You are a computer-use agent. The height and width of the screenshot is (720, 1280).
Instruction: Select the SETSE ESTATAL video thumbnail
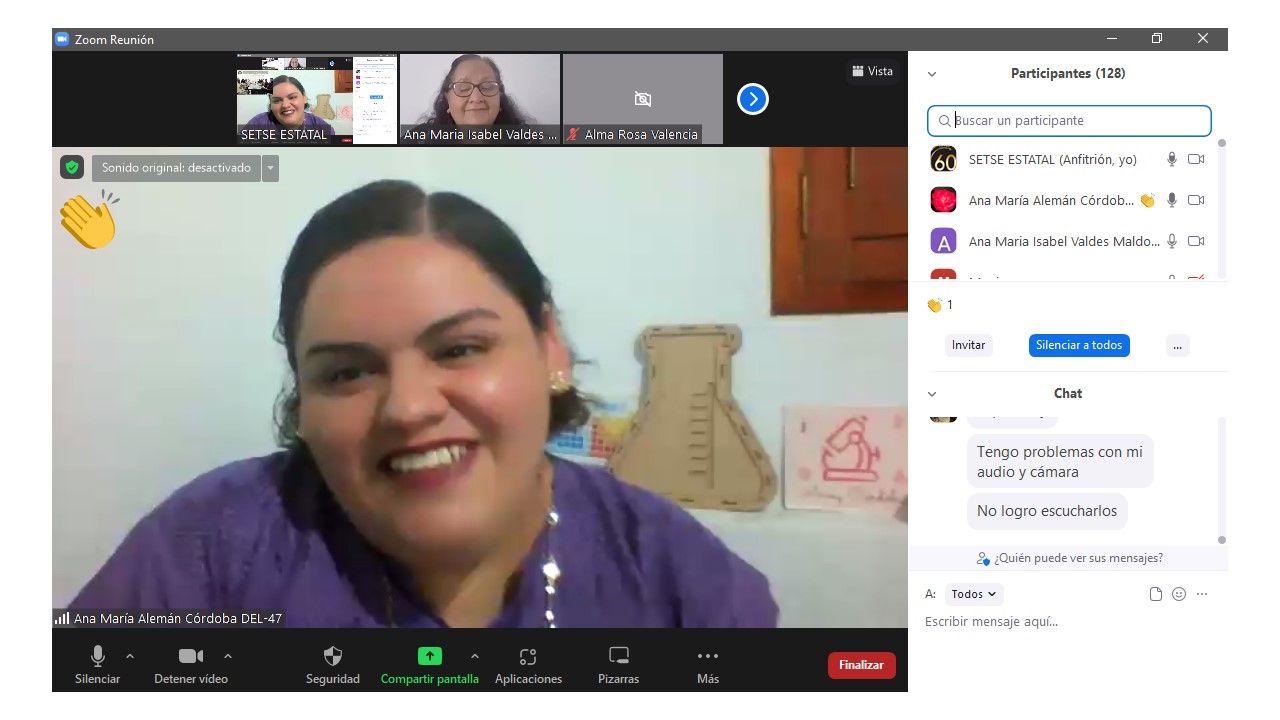[317, 99]
